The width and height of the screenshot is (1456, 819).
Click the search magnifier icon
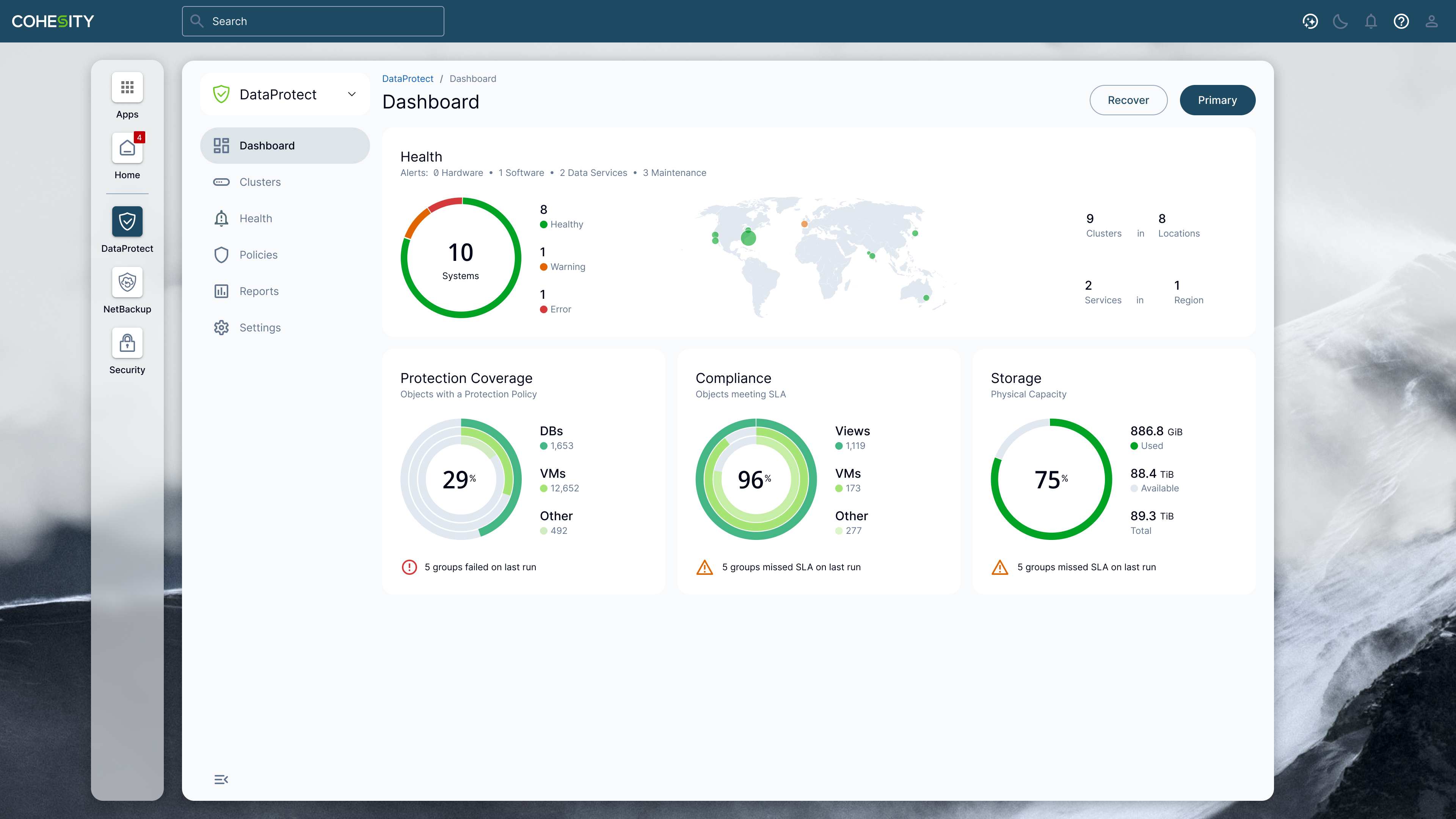point(197,22)
